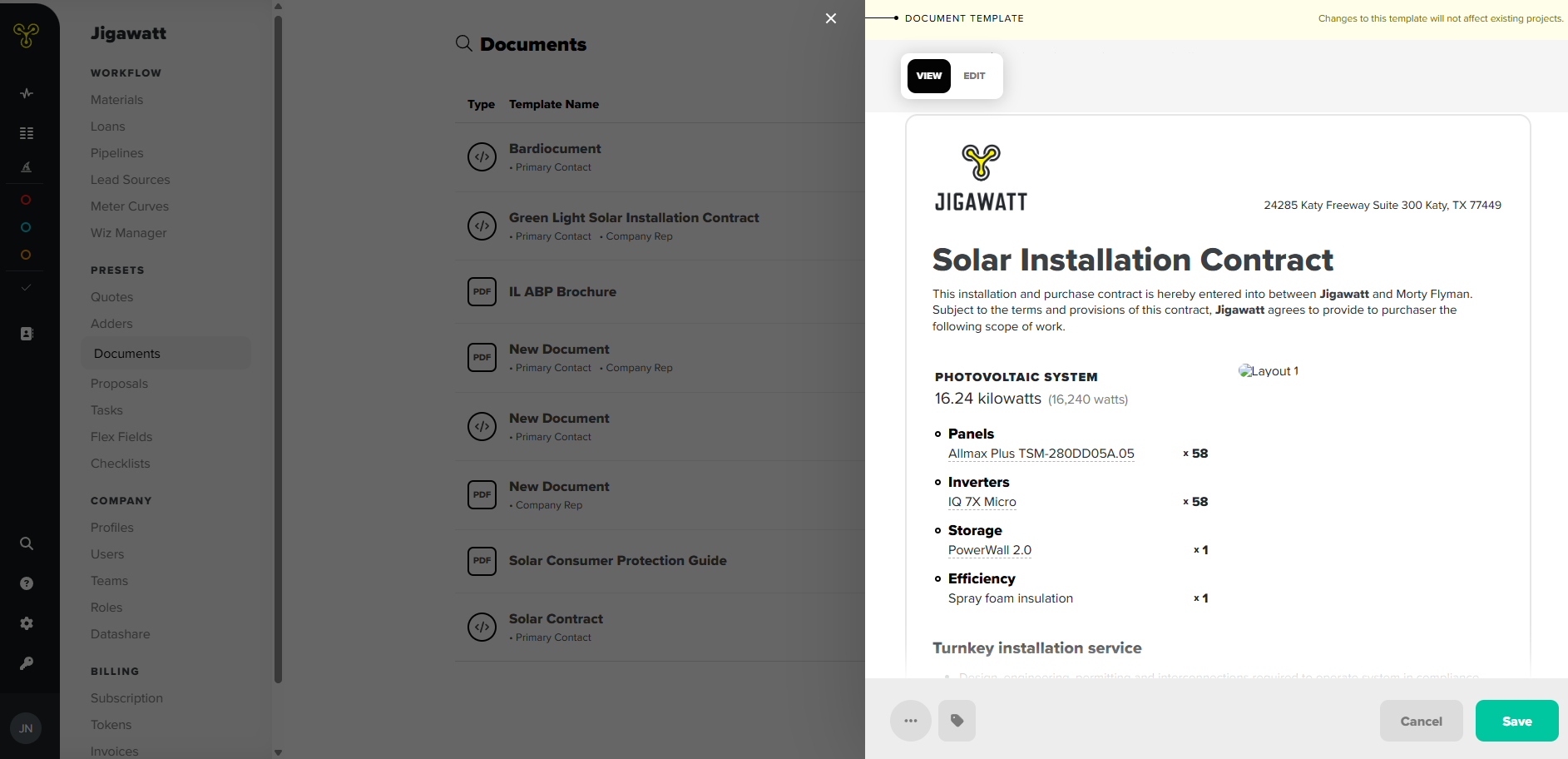The height and width of the screenshot is (759, 1568).
Task: Click the PDF icon beside New Document Company Rep only
Action: (x=482, y=494)
